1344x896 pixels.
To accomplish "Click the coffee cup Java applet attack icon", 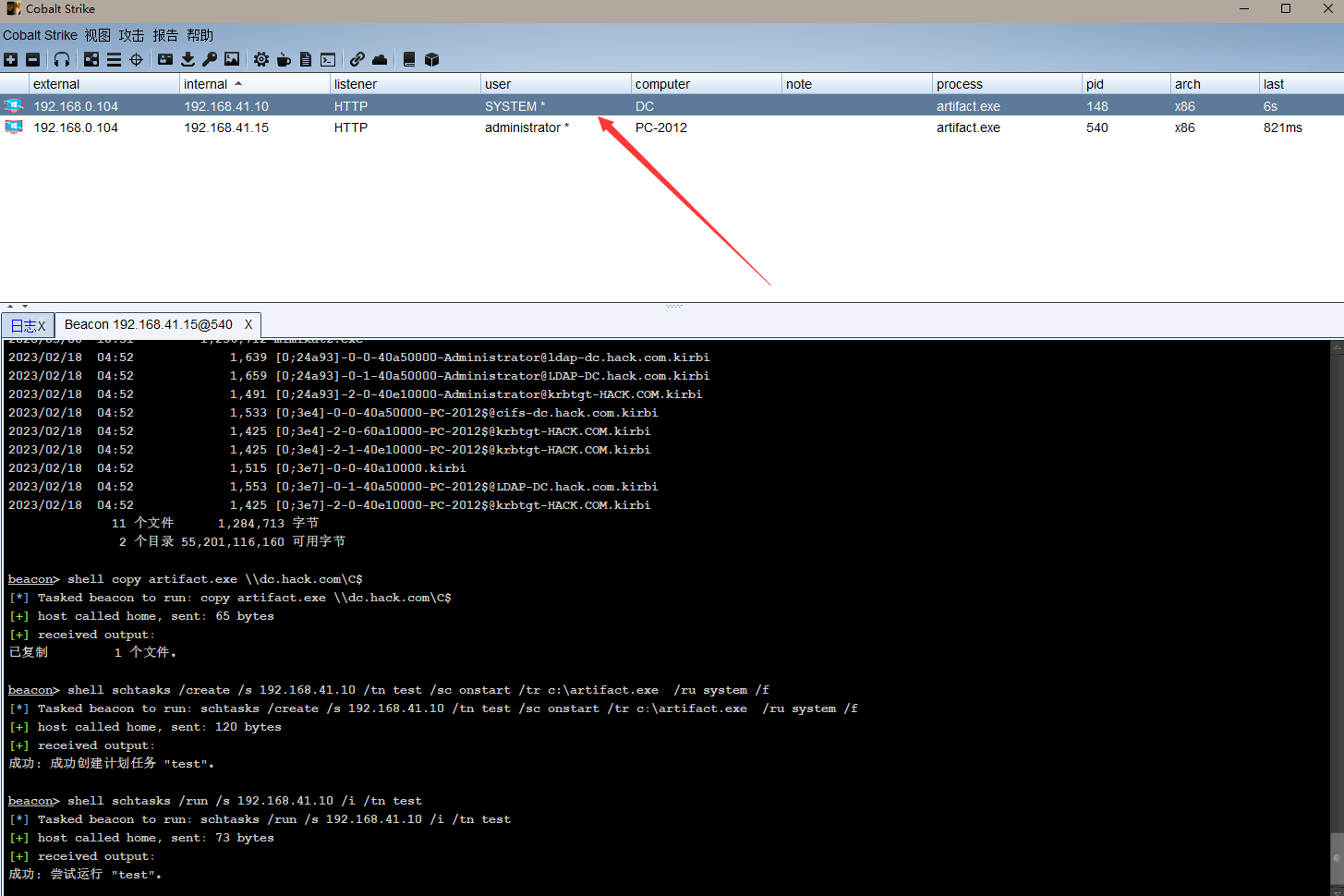I will pos(284,59).
